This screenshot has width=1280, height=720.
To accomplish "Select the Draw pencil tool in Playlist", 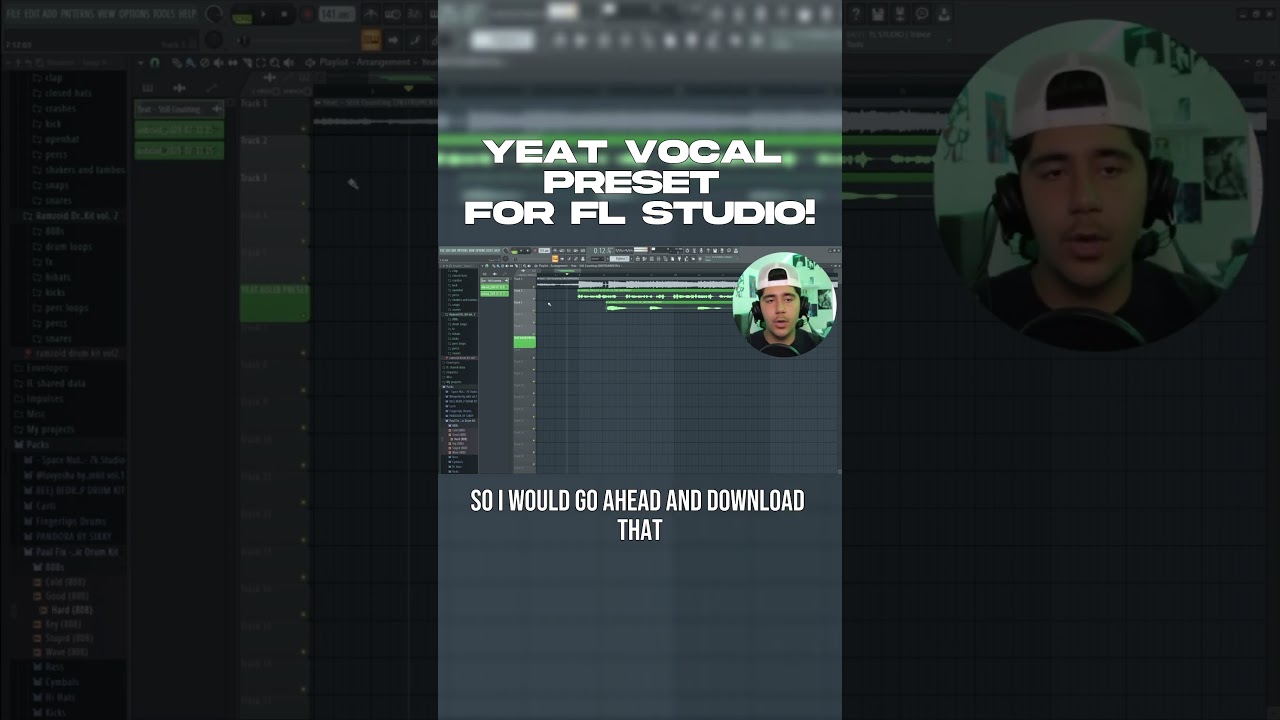I will [176, 63].
